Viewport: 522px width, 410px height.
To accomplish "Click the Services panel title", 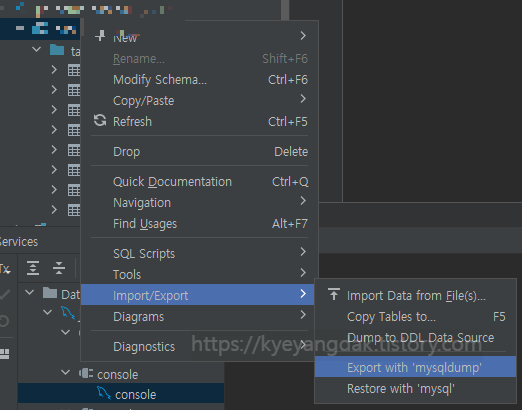I will pyautogui.click(x=19, y=242).
